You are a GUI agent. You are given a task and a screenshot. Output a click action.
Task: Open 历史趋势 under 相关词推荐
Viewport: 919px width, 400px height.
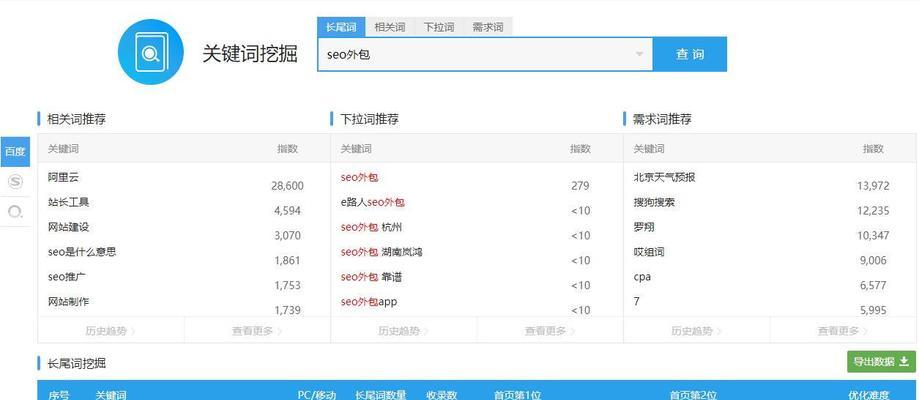(111, 331)
